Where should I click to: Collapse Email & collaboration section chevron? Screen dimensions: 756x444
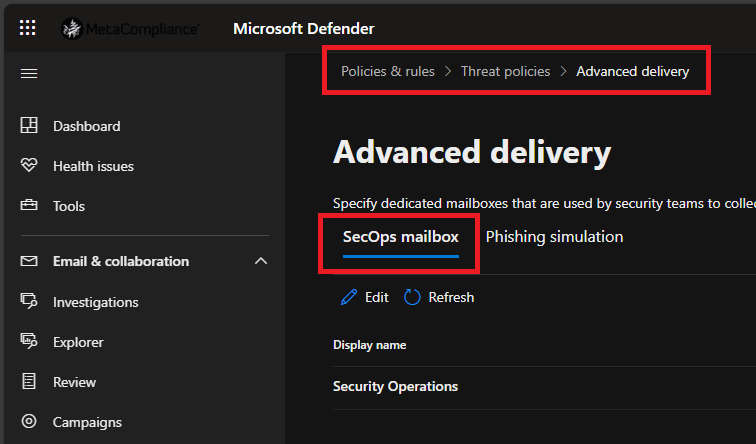261,261
